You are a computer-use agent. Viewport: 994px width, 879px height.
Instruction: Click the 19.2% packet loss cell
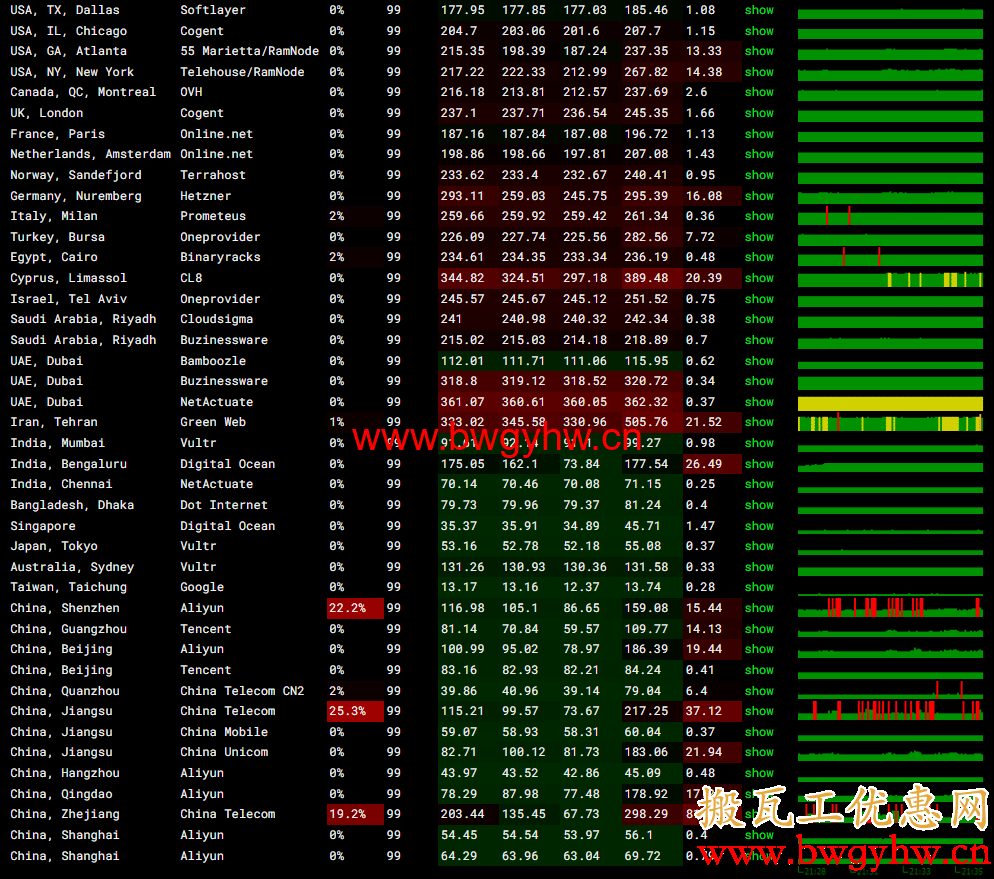pyautogui.click(x=355, y=814)
